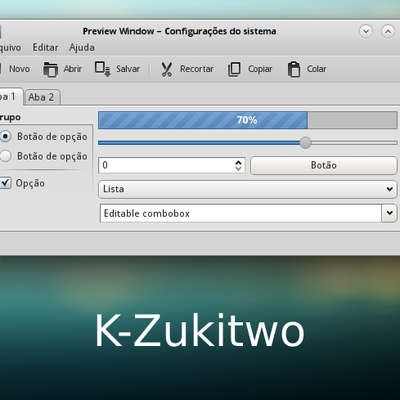Viewport: 400px width, 400px height.
Task: Click the Colar toolbar label
Action: pyautogui.click(x=317, y=69)
